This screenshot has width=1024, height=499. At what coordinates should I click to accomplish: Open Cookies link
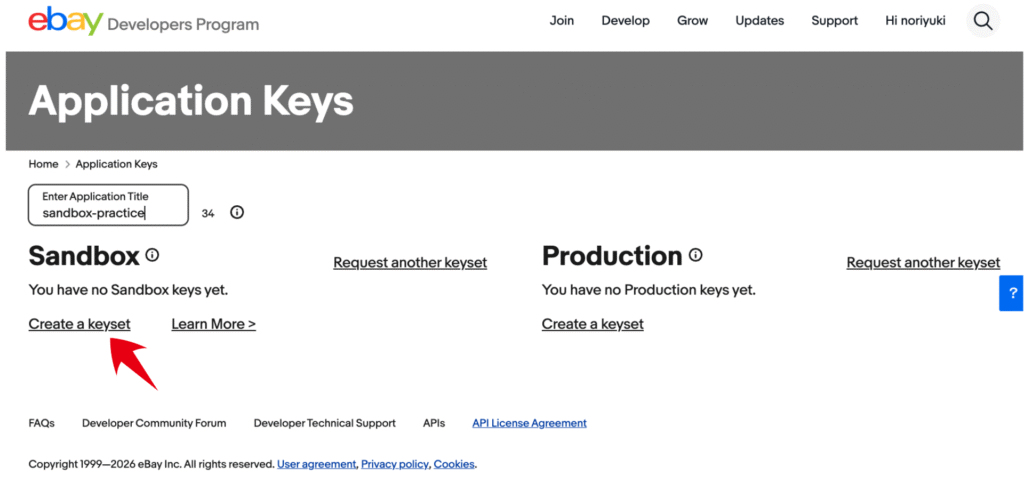(454, 464)
